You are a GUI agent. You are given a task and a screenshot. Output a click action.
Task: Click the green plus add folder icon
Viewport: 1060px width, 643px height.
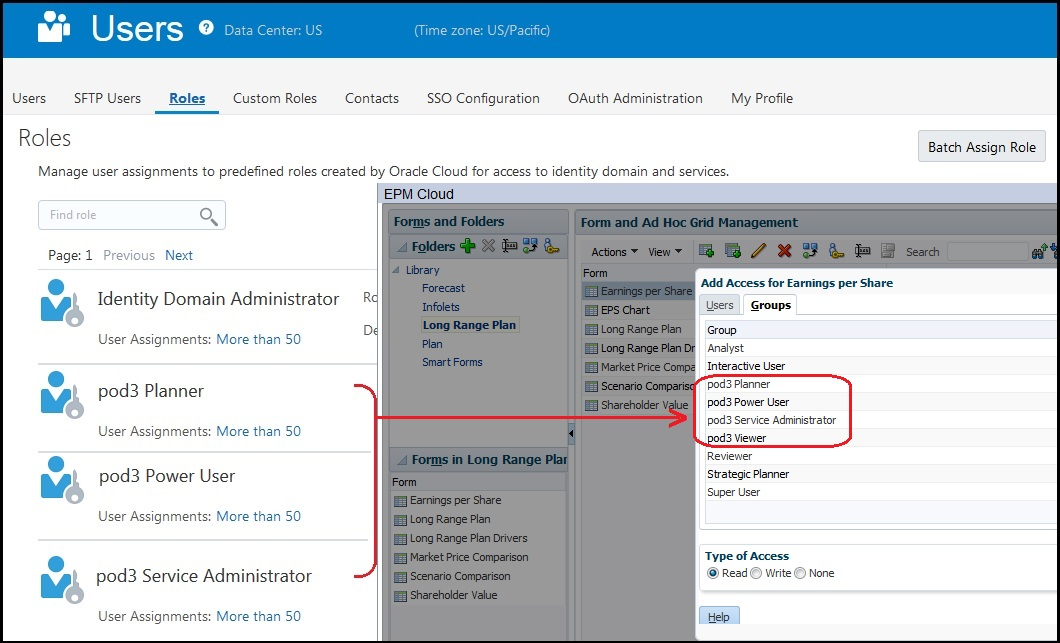pos(467,246)
